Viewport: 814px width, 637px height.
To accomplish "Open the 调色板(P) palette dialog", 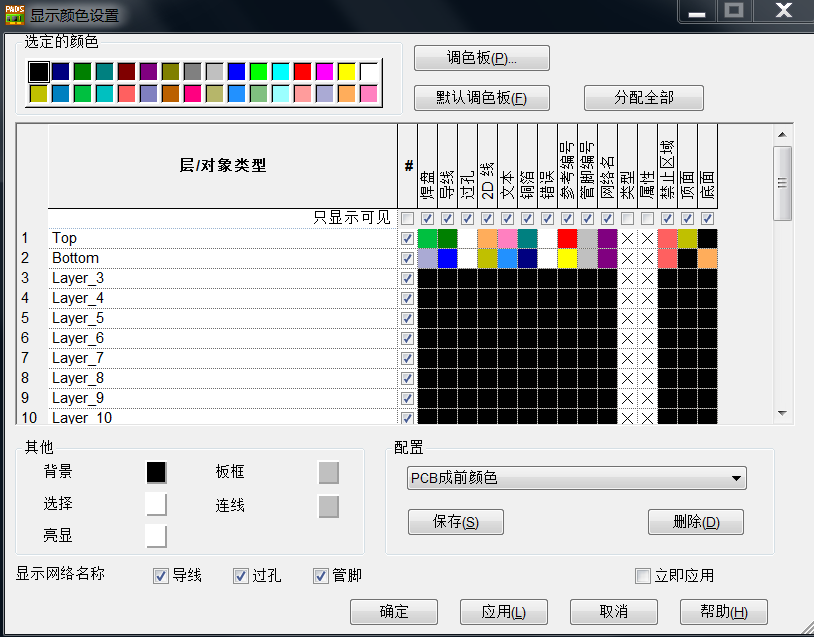I will (x=481, y=57).
